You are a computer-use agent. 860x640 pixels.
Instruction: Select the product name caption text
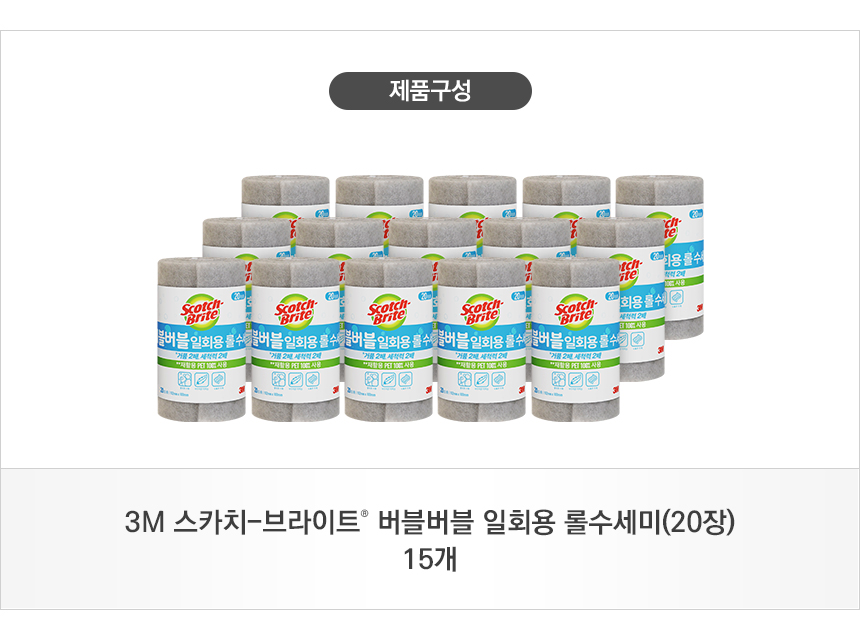(429, 521)
